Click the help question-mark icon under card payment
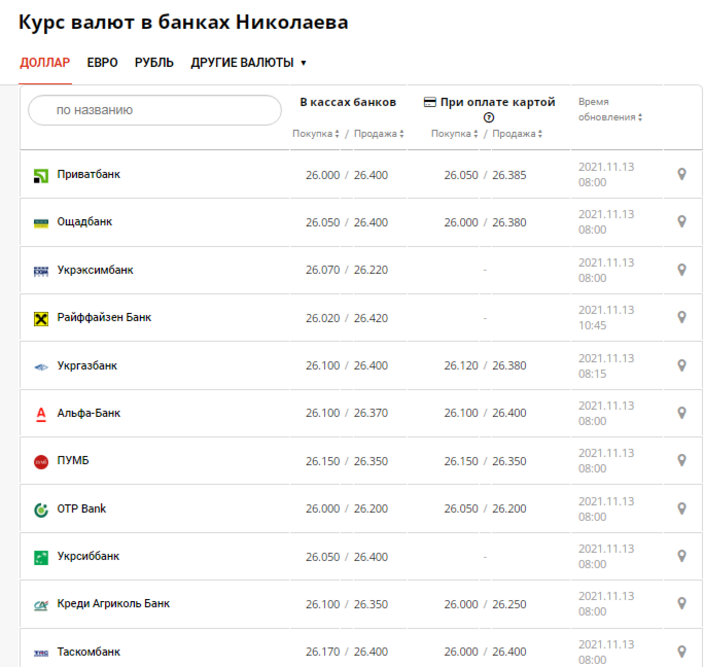Viewport: 704px width, 667px height. point(488,118)
